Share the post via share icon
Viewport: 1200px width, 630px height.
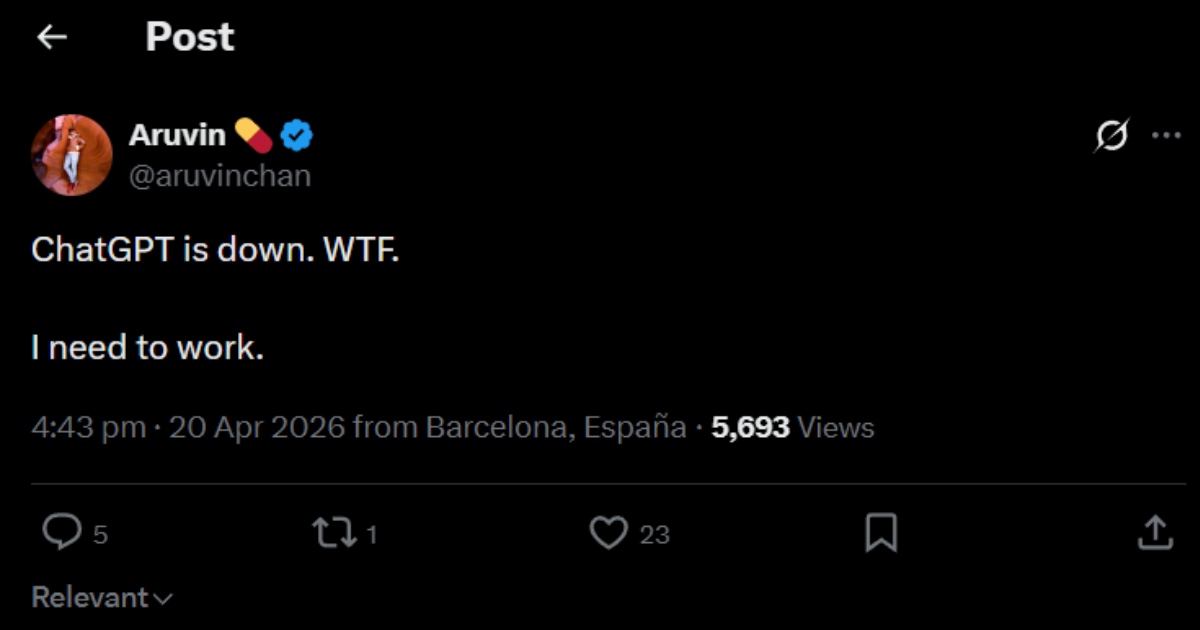(x=1155, y=532)
